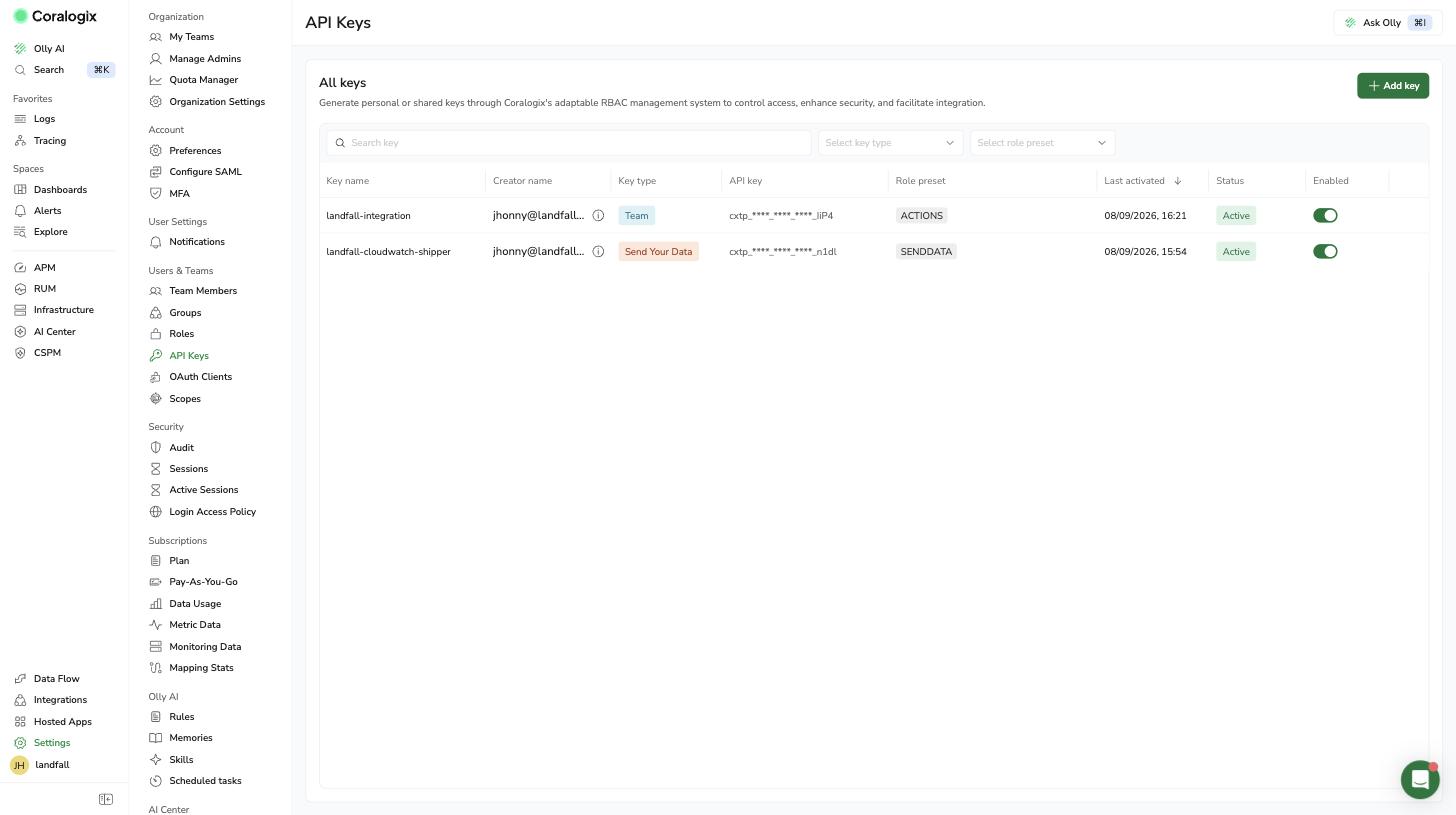Click the SENDDATA role preset tag

(x=926, y=252)
